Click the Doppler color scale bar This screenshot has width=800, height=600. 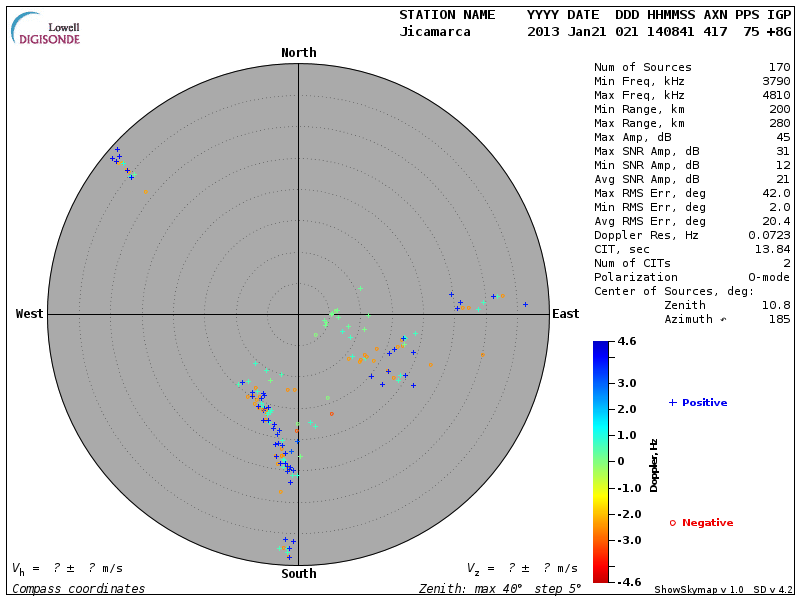coord(600,461)
